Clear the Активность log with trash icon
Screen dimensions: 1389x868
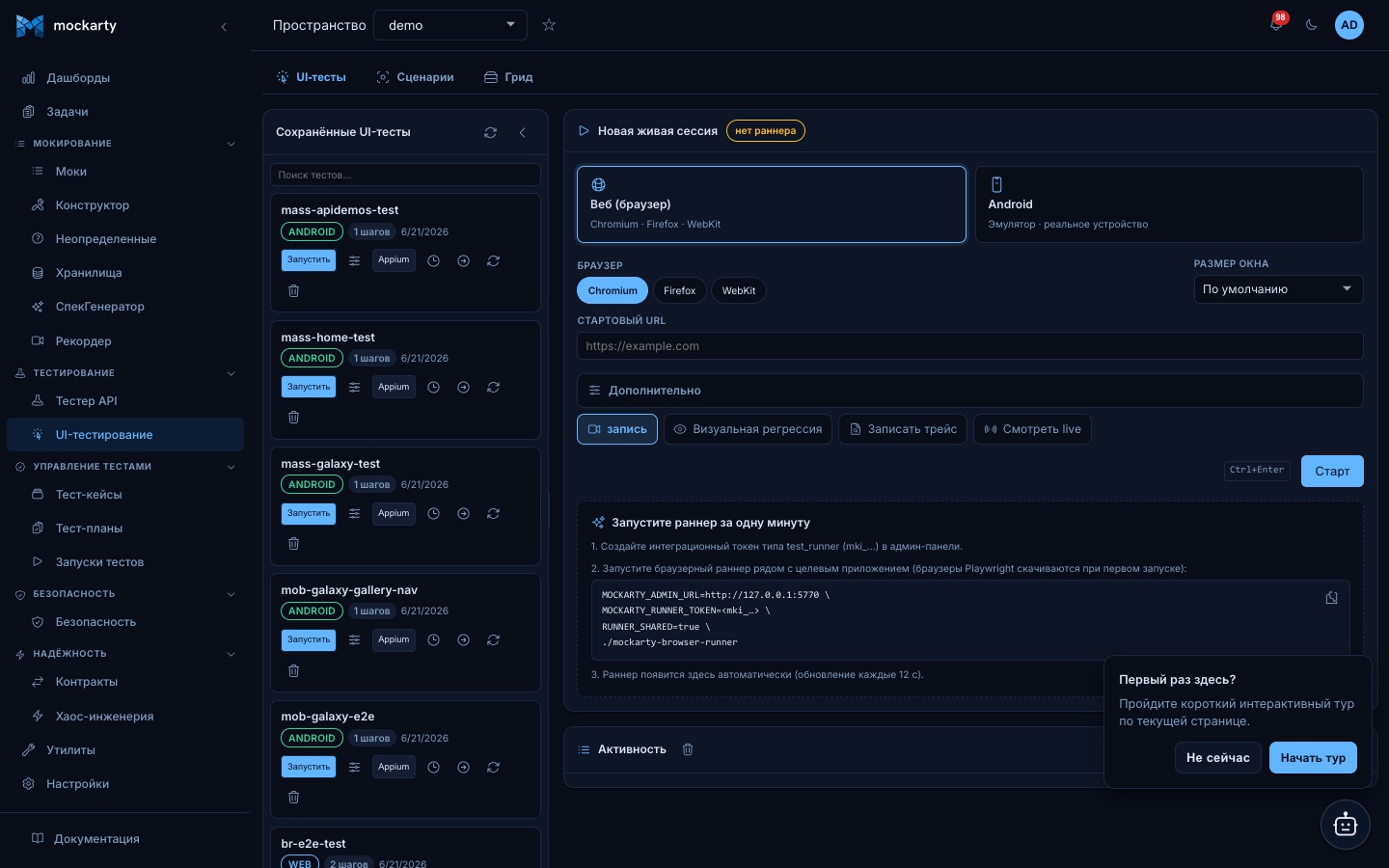688,749
